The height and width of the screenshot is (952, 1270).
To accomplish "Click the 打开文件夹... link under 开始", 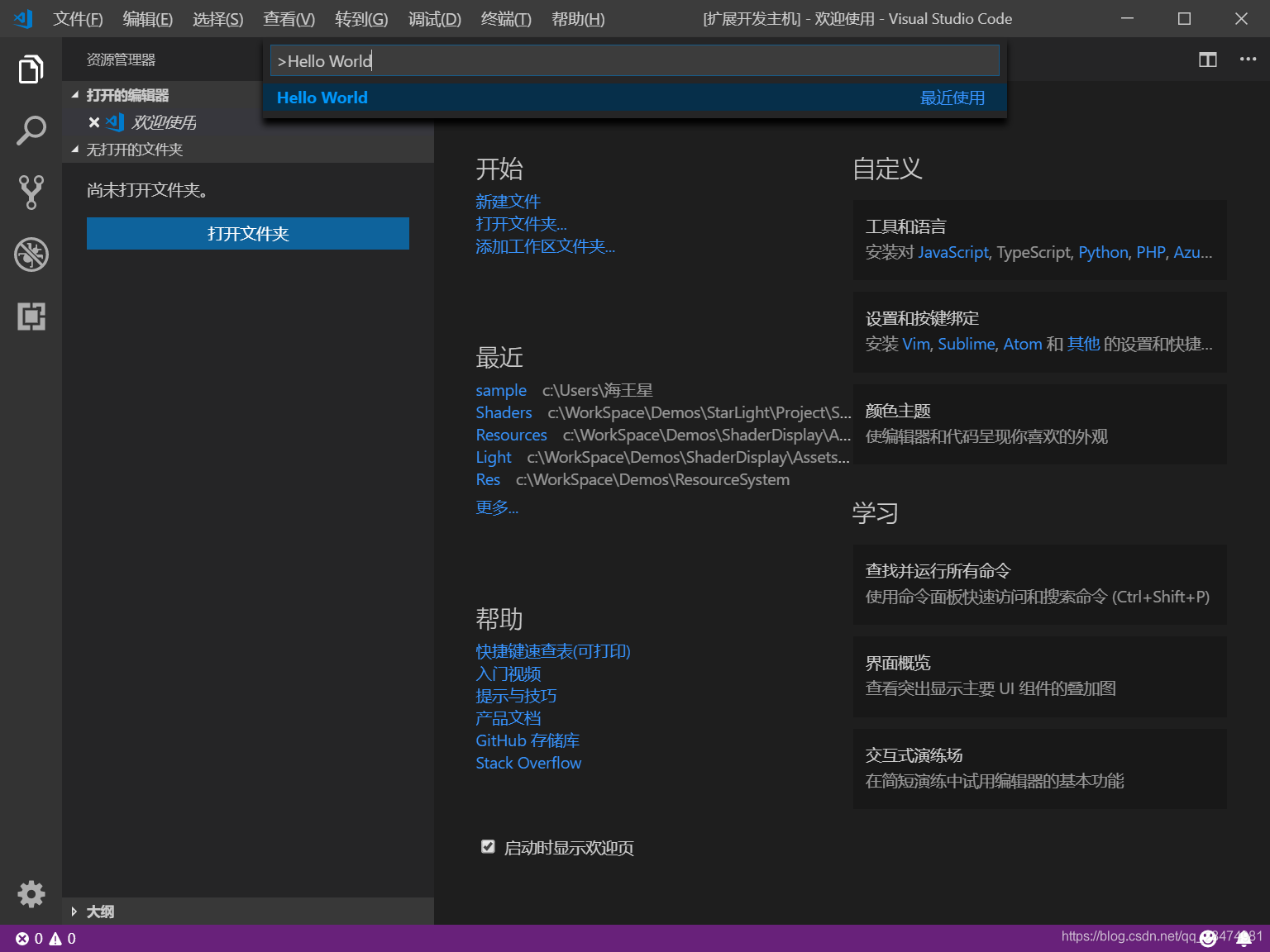I will click(521, 224).
